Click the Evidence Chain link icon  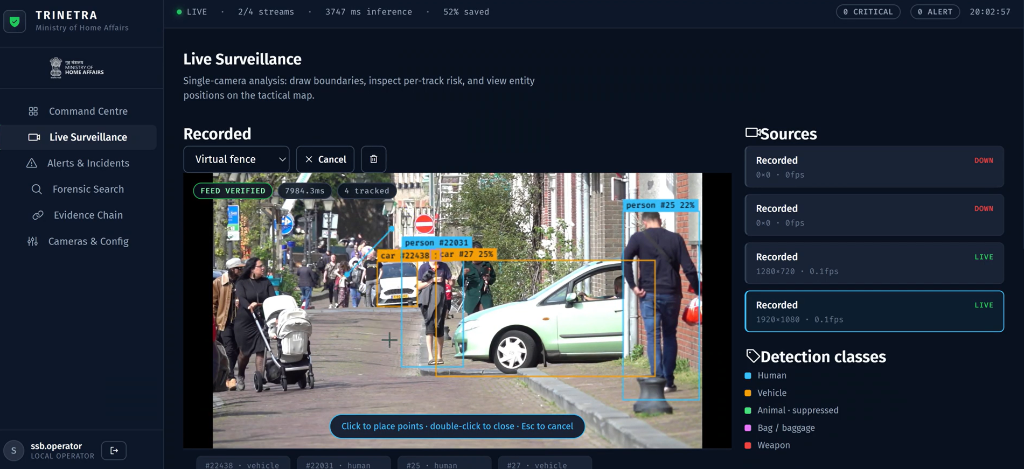[x=38, y=215]
